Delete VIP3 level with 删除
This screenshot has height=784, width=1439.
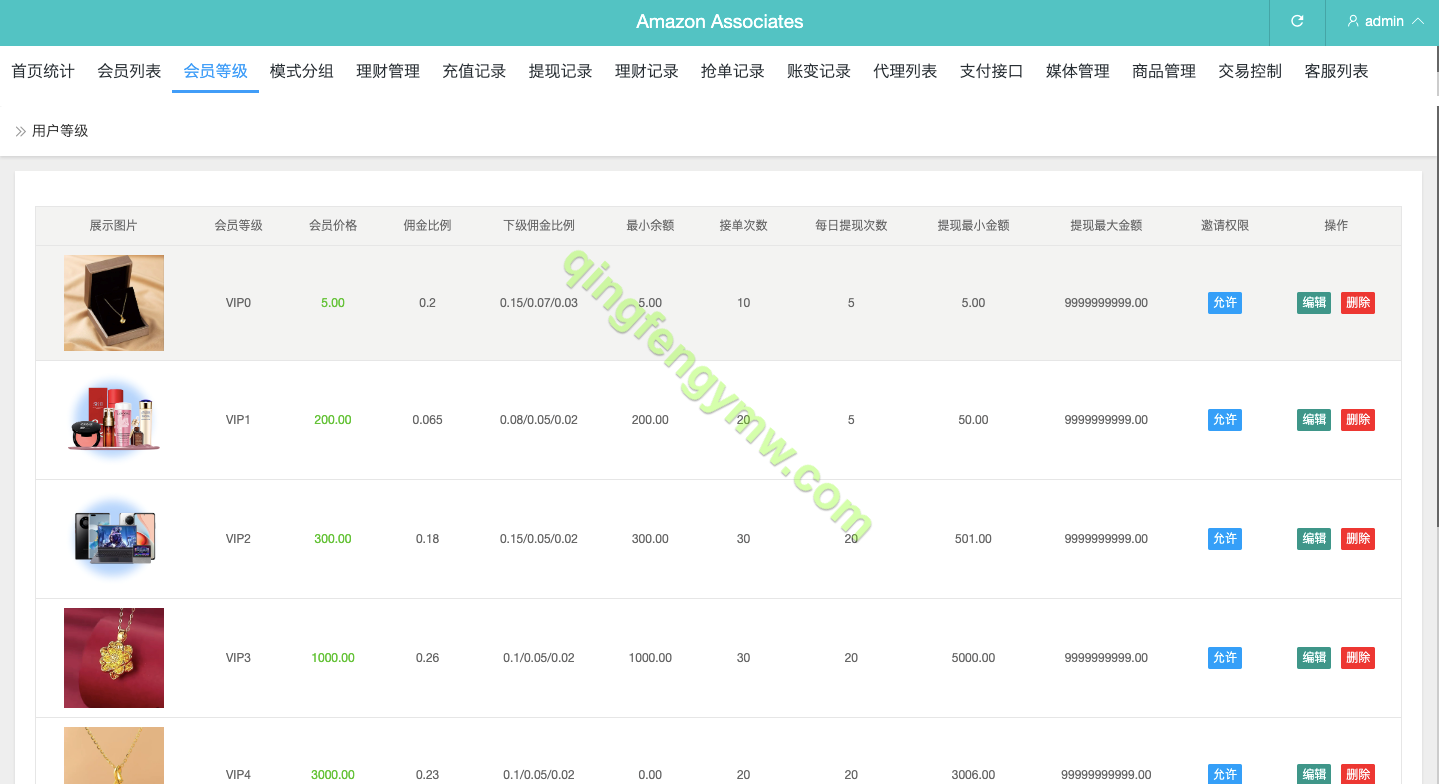tap(1358, 658)
